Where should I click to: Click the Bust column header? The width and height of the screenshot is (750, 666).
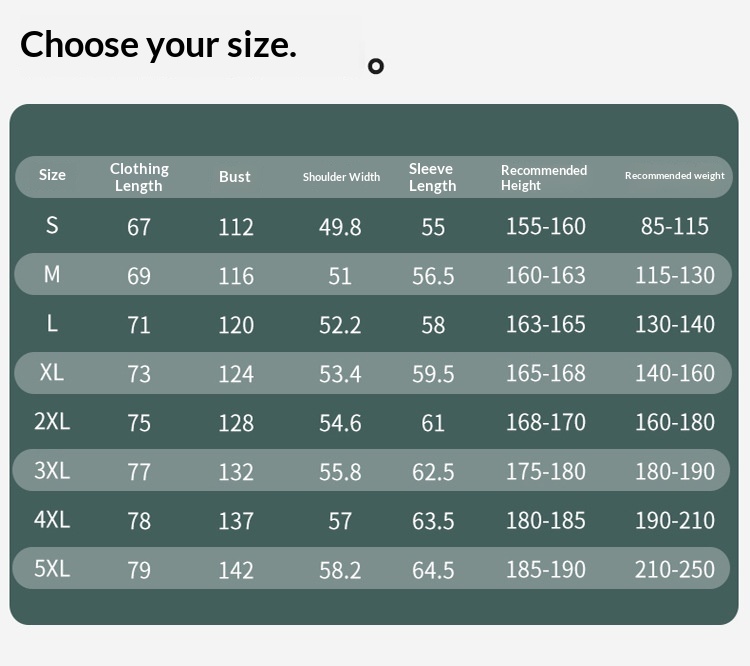click(x=234, y=177)
